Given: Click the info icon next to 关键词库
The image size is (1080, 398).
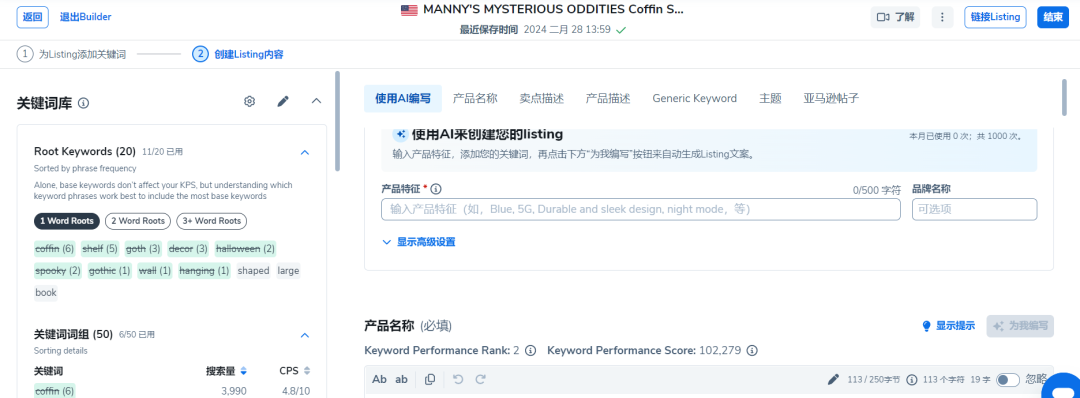Looking at the screenshot, I should tap(83, 103).
